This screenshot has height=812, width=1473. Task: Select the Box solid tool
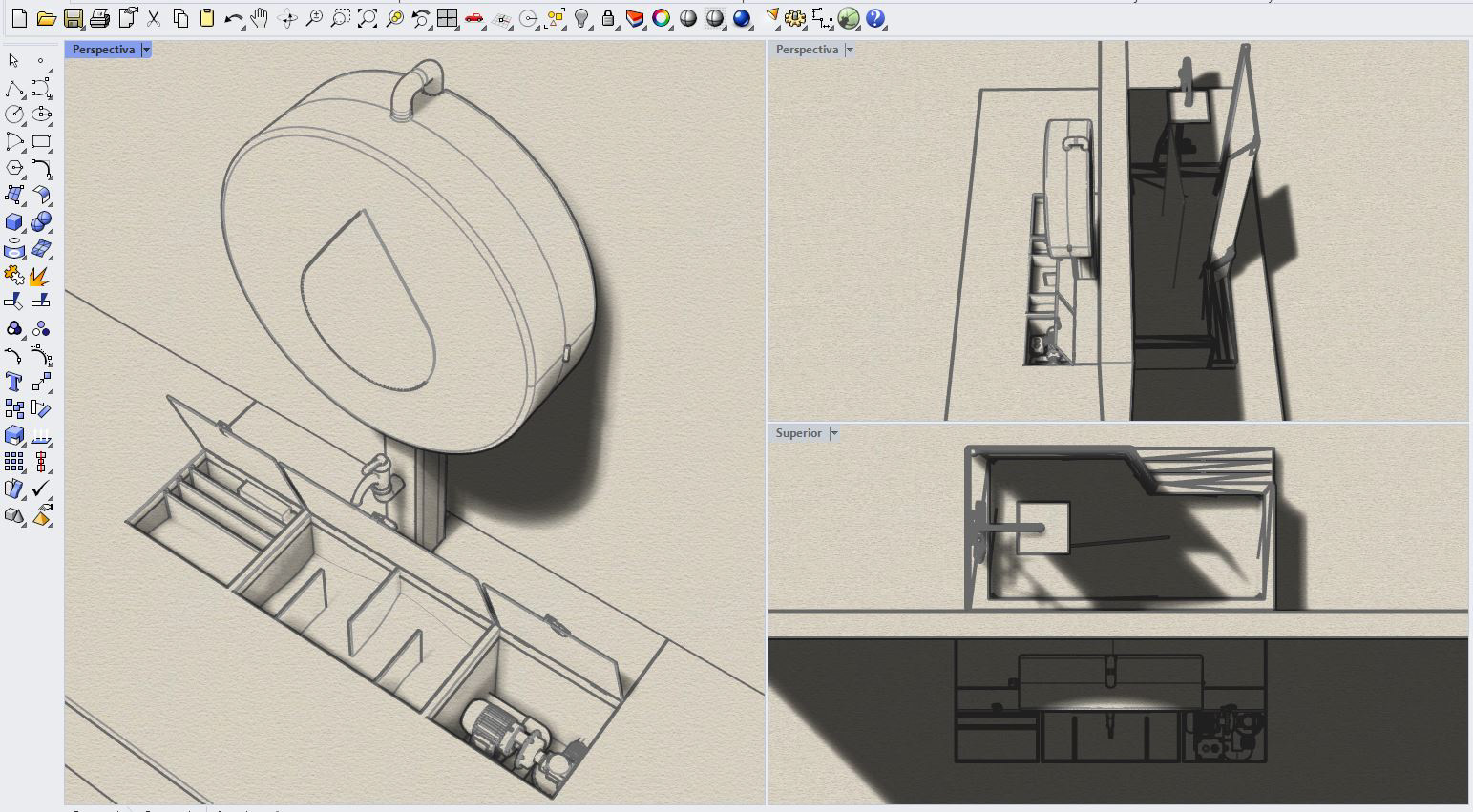tap(13, 222)
